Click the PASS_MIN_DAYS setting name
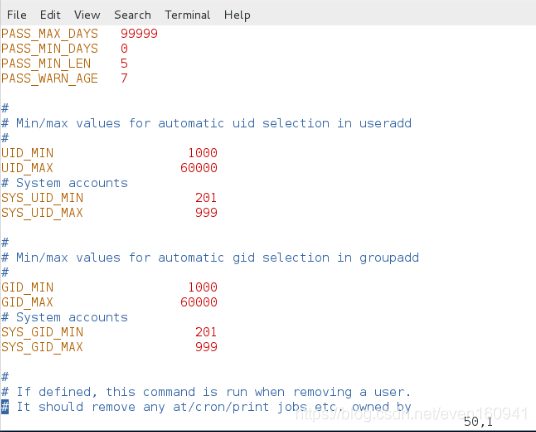 click(x=50, y=49)
